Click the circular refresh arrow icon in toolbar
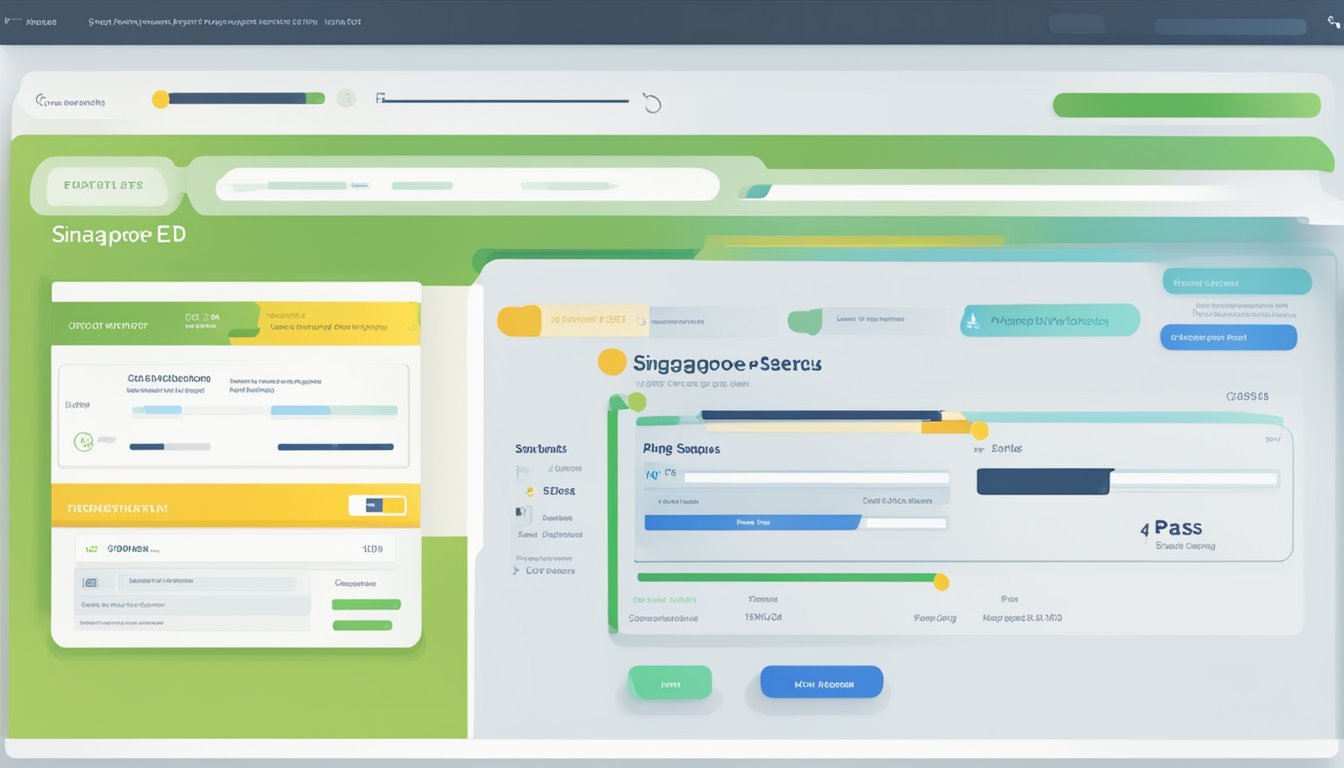The image size is (1344, 768). (x=652, y=103)
